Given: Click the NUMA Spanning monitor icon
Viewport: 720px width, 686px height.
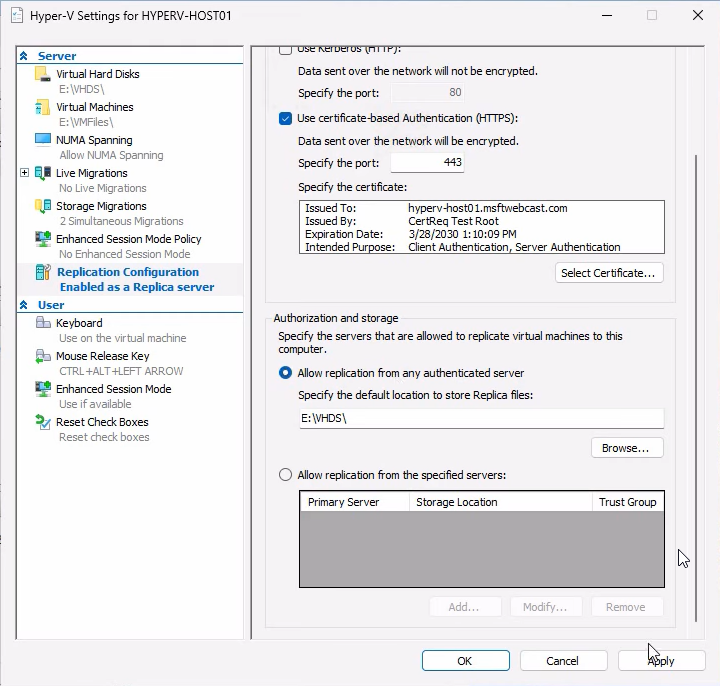Looking at the screenshot, I should [43, 140].
